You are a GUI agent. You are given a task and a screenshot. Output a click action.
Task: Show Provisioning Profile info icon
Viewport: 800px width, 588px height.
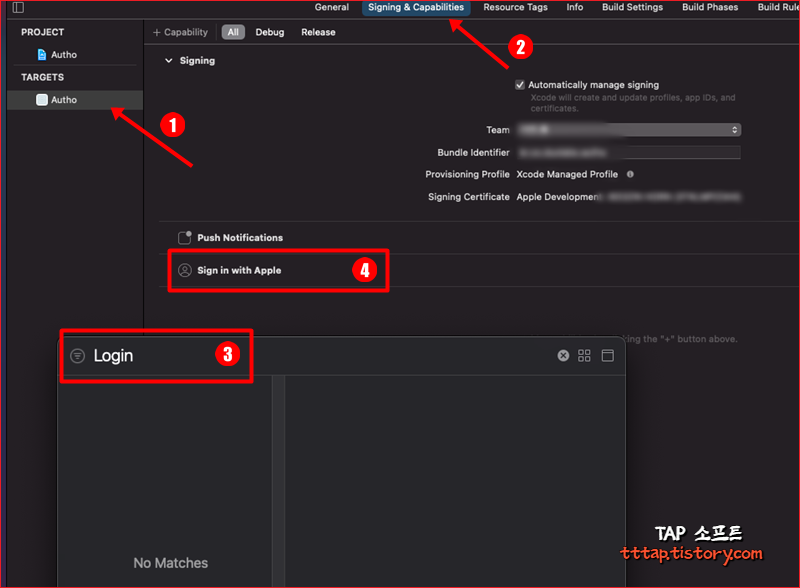[630, 174]
